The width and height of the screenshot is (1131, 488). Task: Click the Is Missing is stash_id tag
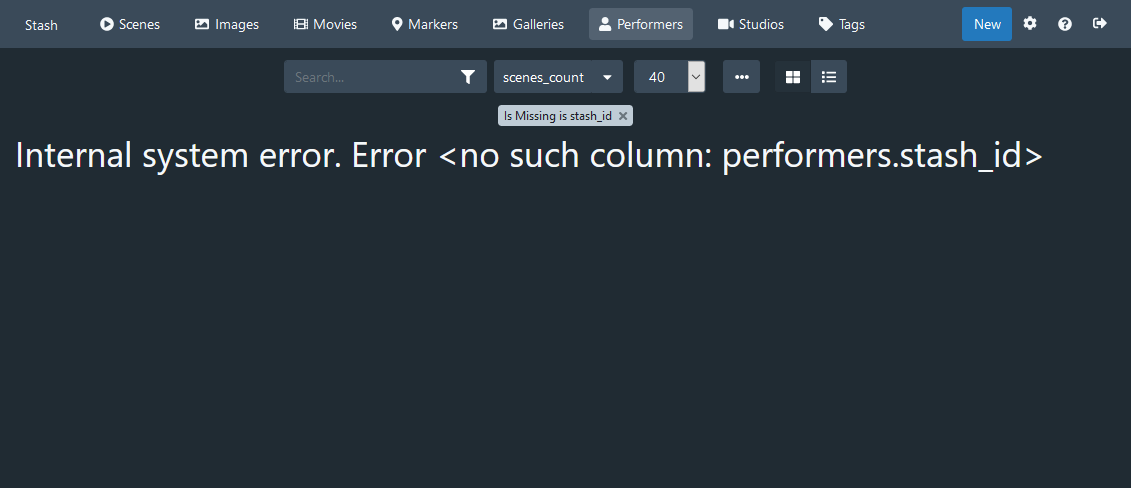coord(565,115)
